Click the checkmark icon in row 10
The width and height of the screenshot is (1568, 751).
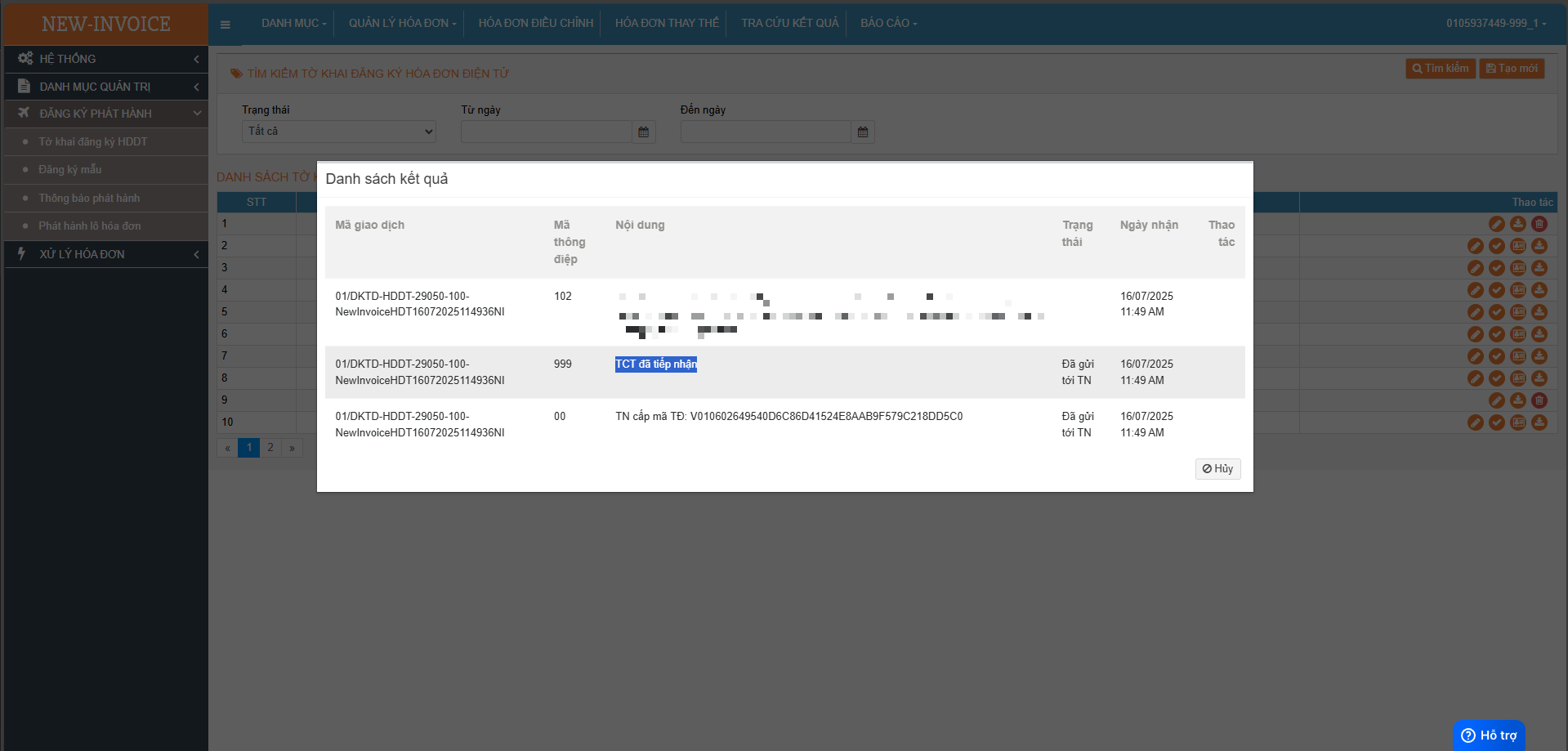[x=1496, y=422]
